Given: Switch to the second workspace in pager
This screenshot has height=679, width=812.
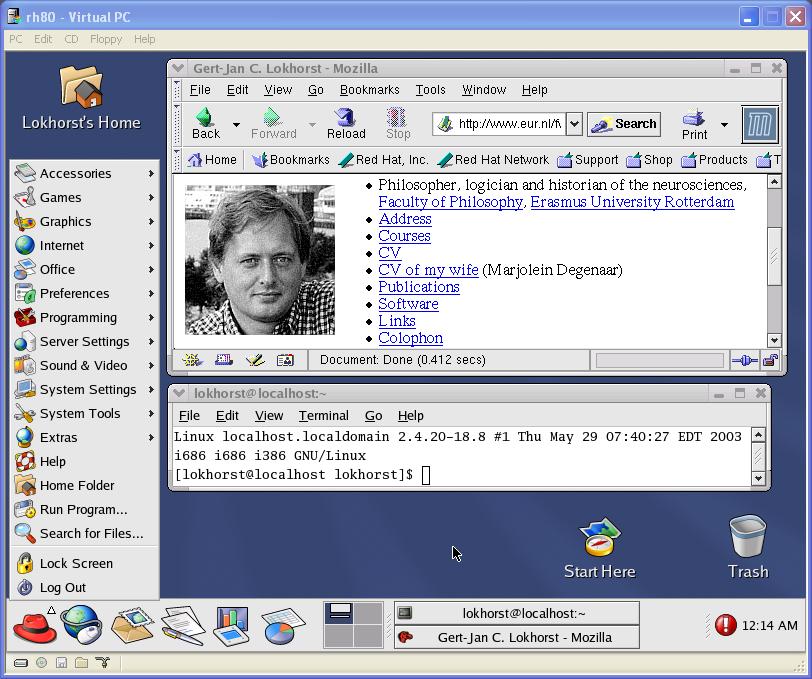Looking at the screenshot, I should 368,613.
